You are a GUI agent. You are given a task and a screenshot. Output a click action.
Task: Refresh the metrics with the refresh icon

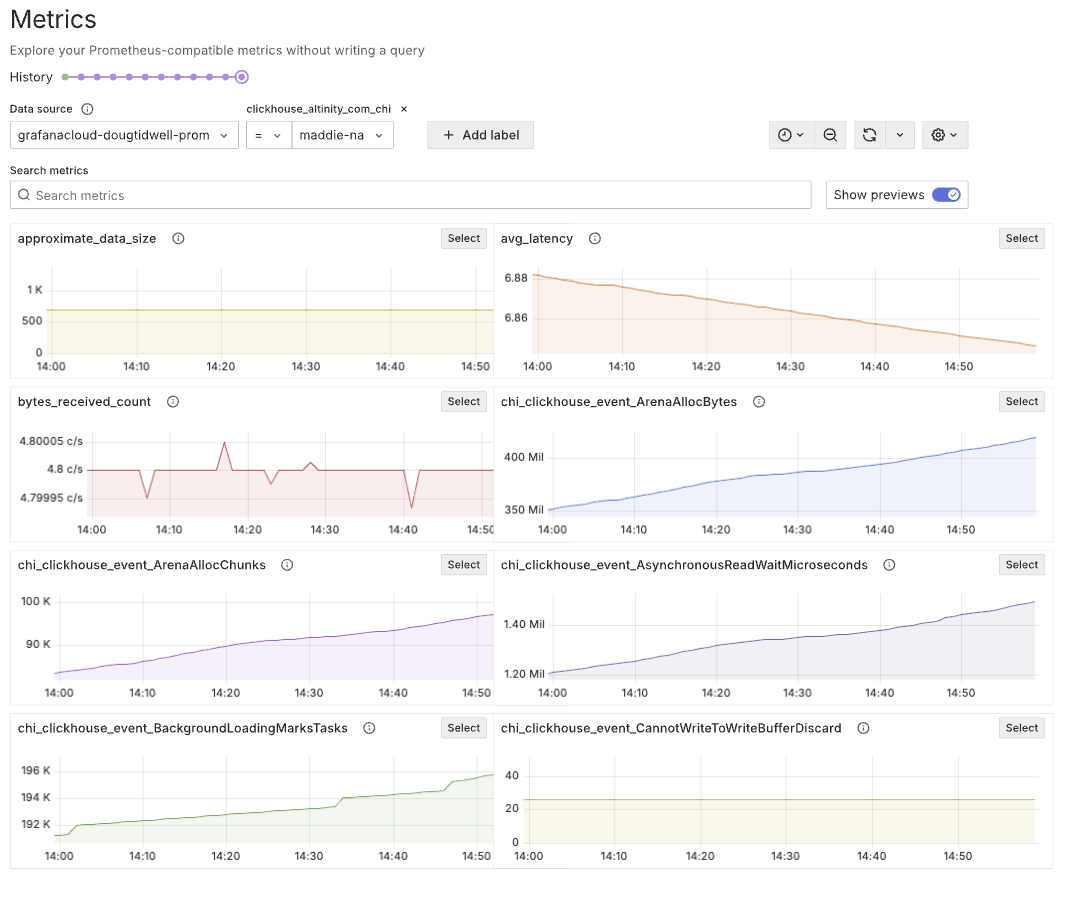[x=868, y=134]
